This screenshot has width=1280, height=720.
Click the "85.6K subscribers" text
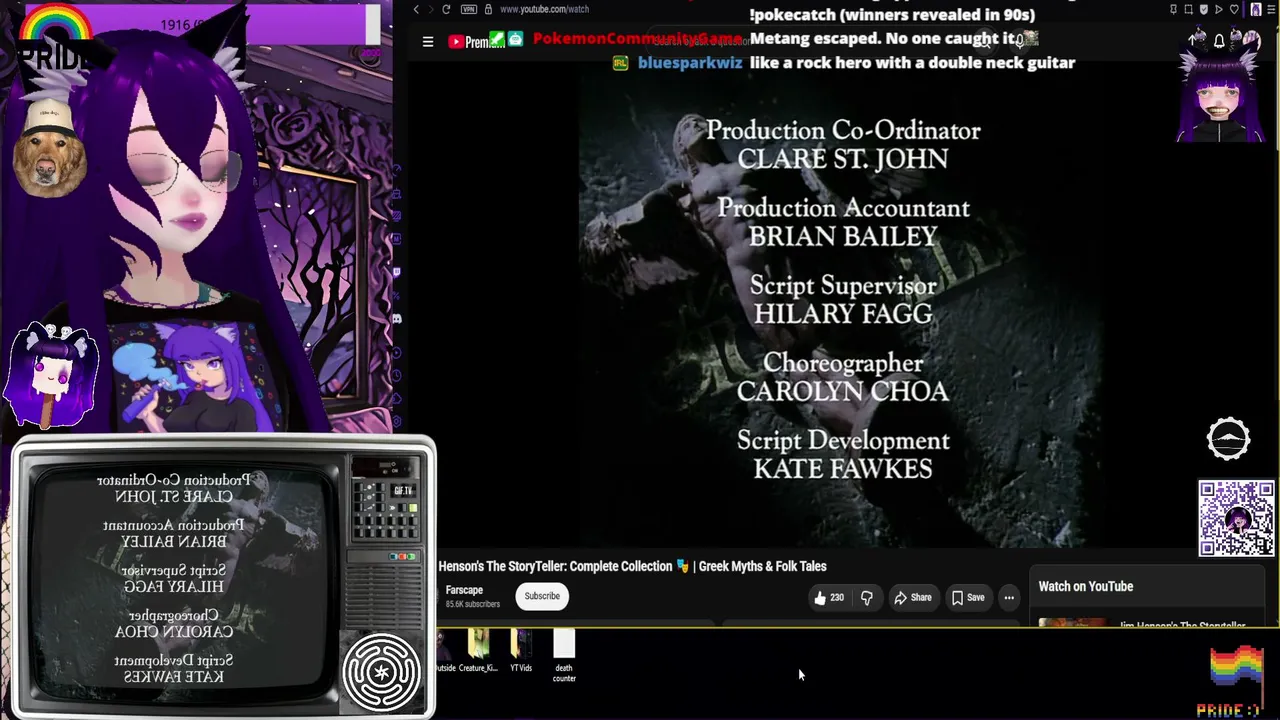pos(473,605)
